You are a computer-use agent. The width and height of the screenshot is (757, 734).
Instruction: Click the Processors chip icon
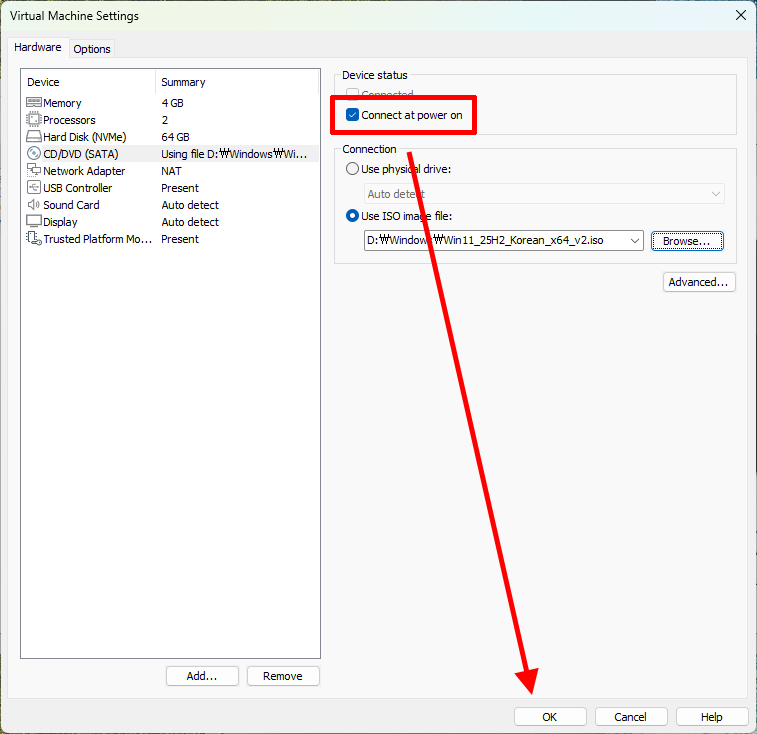34,119
